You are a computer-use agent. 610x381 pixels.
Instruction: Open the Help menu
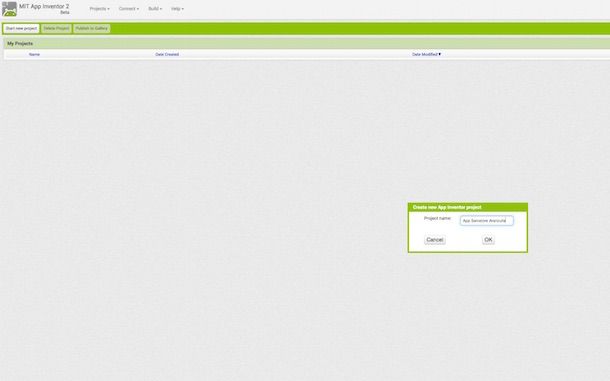(x=177, y=9)
